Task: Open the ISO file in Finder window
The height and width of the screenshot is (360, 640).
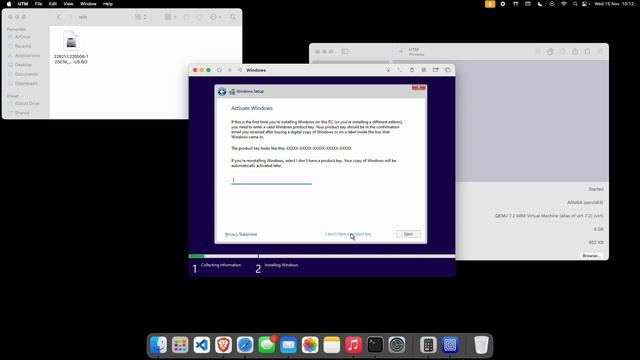Action: point(71,47)
